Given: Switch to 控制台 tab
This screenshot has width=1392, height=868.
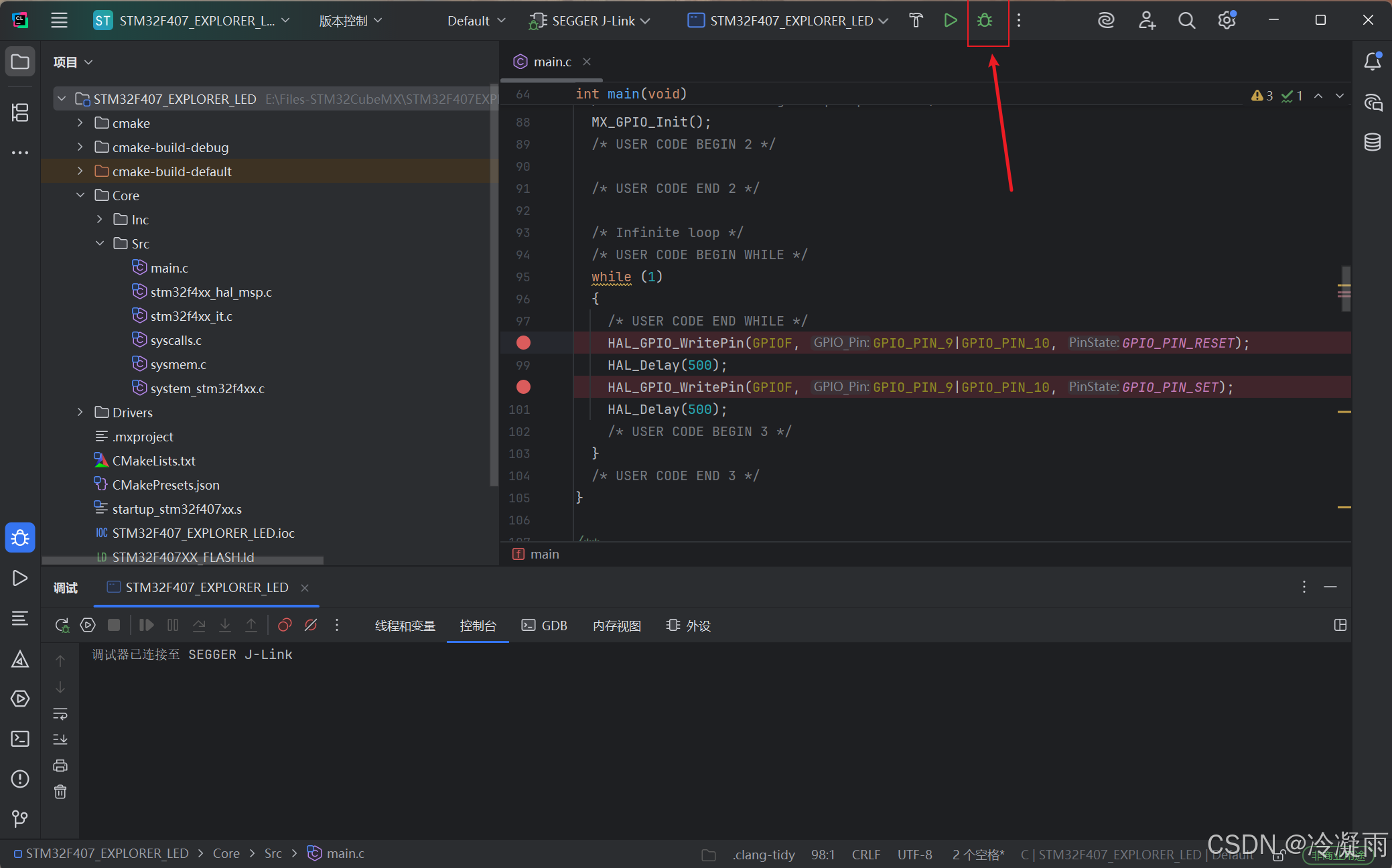Looking at the screenshot, I should 478,626.
